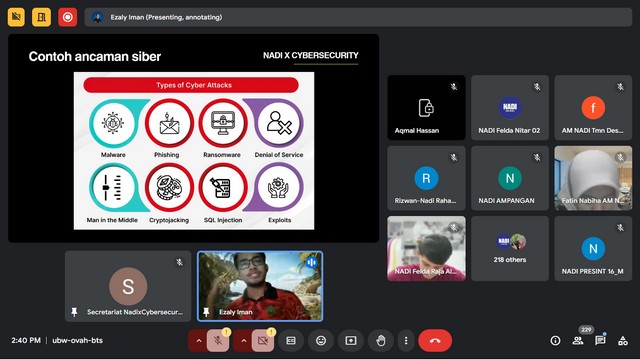Click muted mic icon on Secretariat tile
The height and width of the screenshot is (360, 640).
point(179,262)
